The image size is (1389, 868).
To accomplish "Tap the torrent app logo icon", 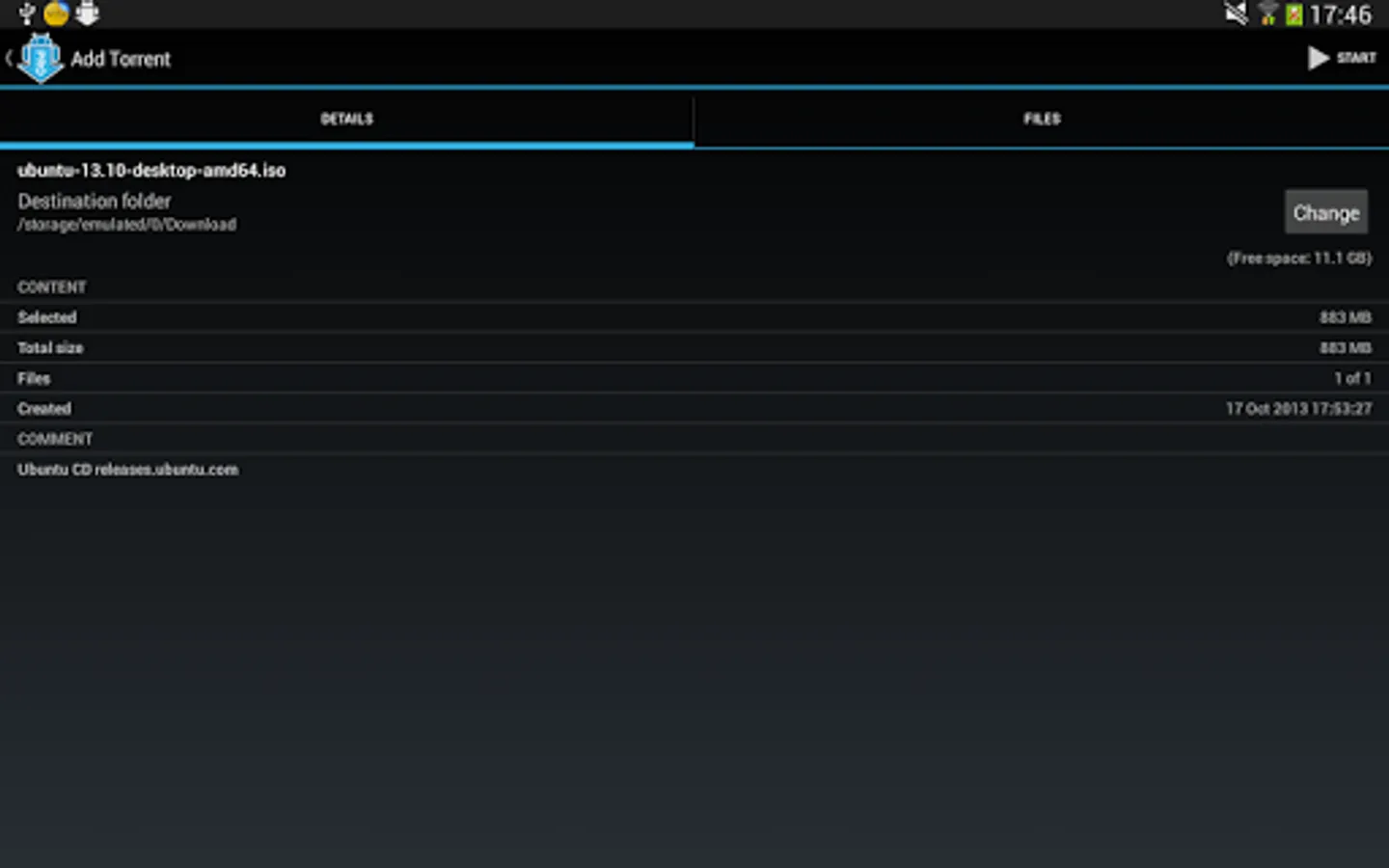I will [41, 58].
